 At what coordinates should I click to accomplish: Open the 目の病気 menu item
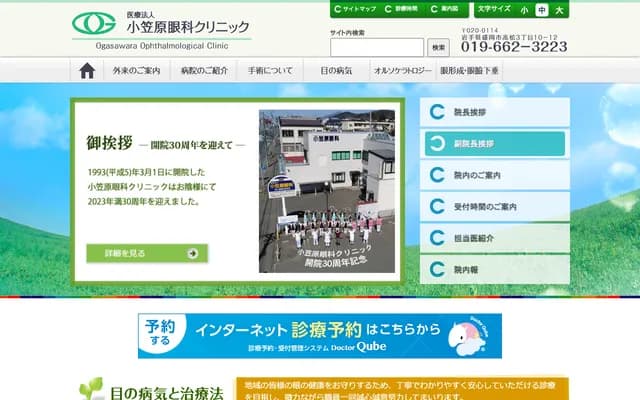coord(336,71)
